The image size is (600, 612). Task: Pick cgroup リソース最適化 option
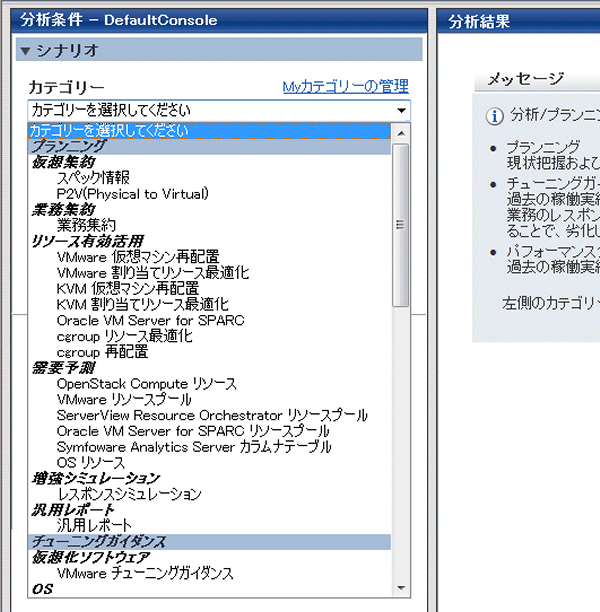point(125,336)
